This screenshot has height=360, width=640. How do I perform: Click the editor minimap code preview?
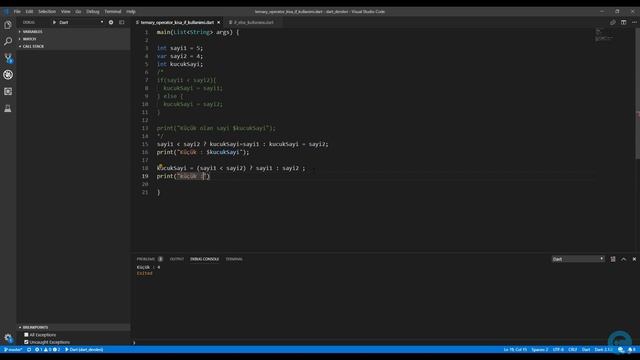[x=604, y=36]
